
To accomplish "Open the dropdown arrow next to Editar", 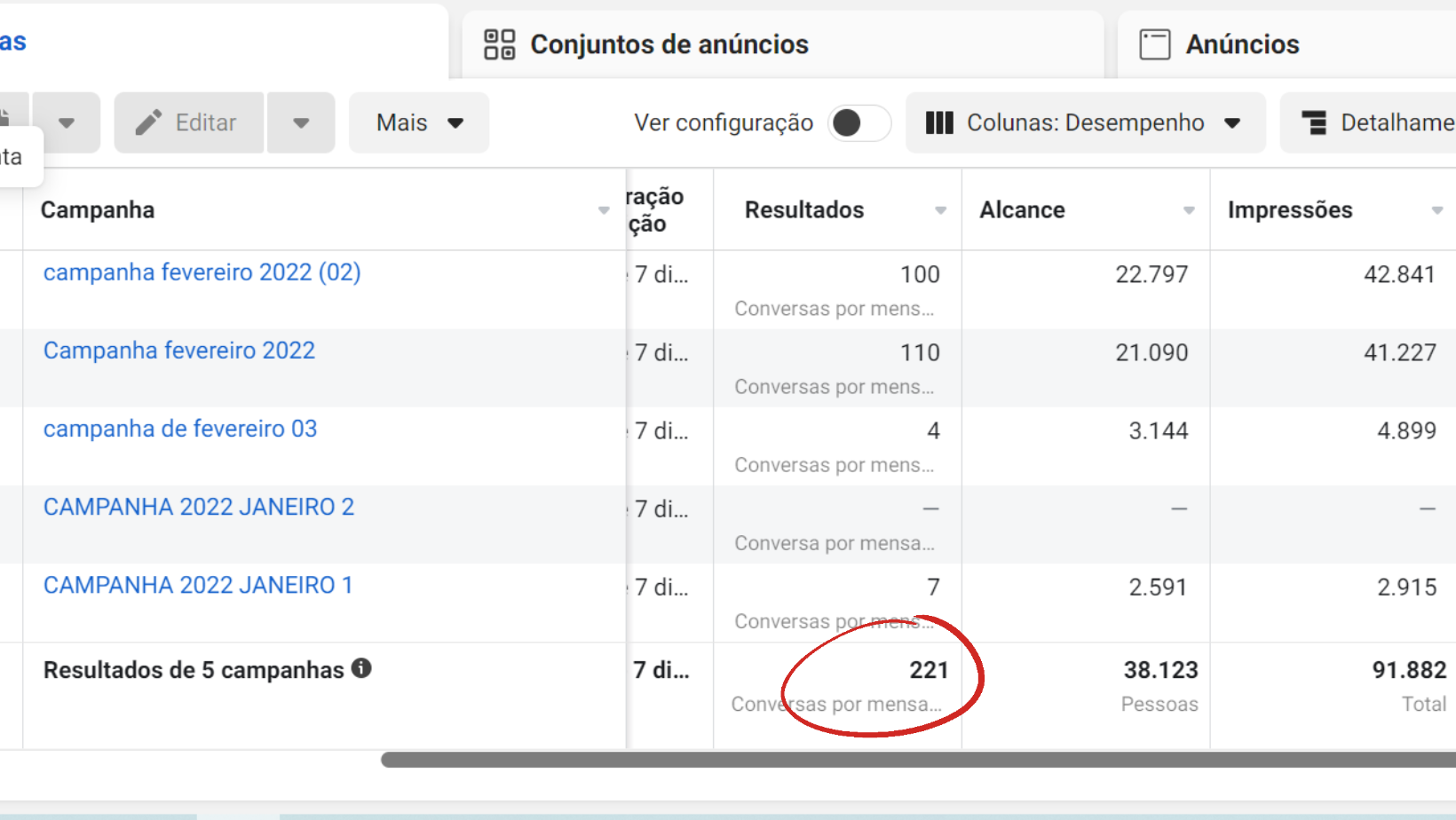I will (301, 122).
